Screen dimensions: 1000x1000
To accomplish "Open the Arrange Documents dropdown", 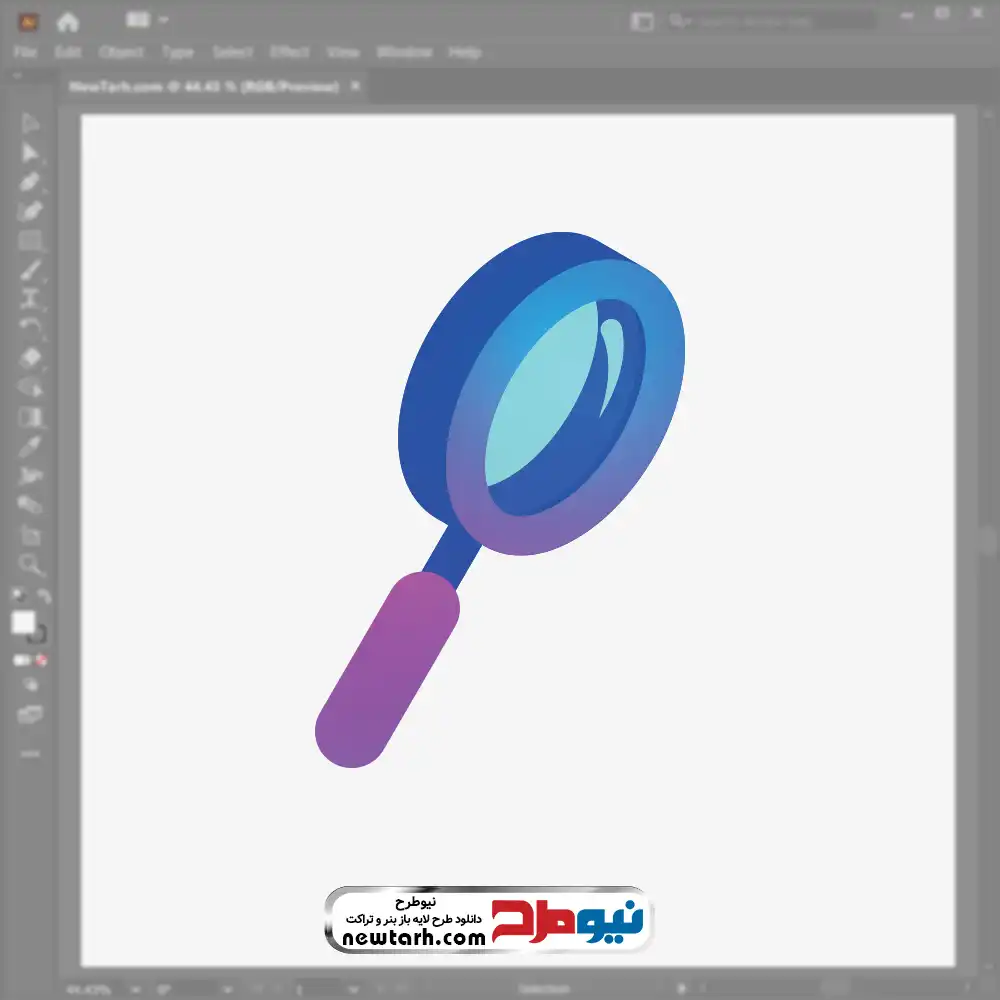I will pyautogui.click(x=148, y=20).
